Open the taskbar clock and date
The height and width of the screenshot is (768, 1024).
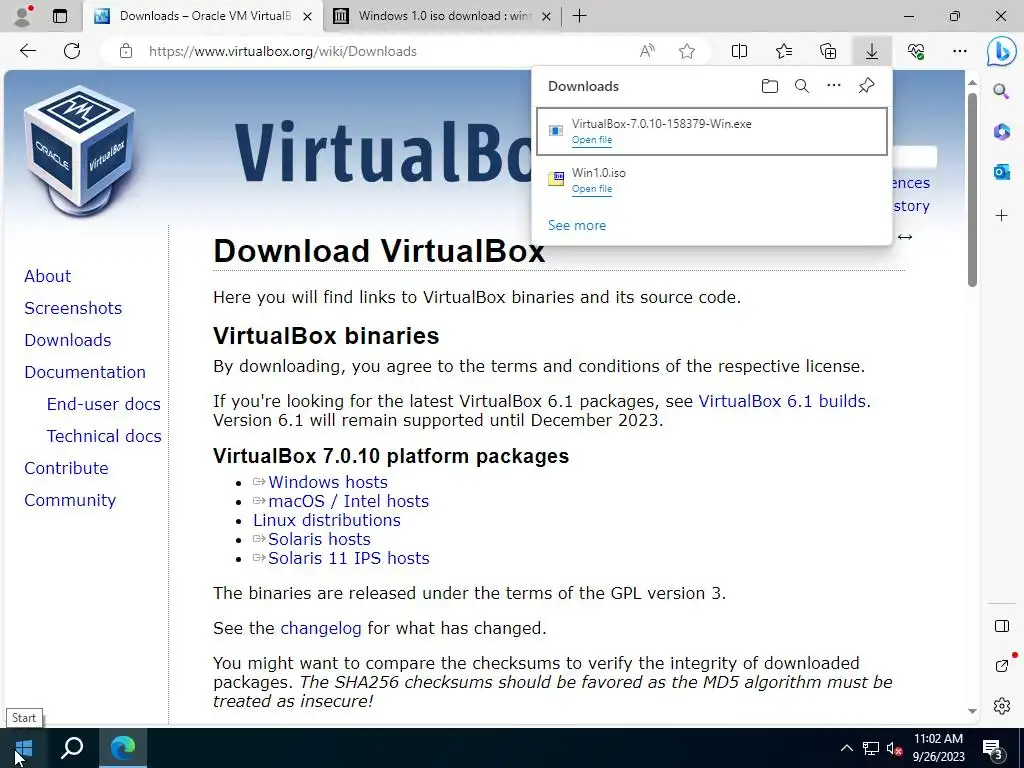(x=938, y=748)
